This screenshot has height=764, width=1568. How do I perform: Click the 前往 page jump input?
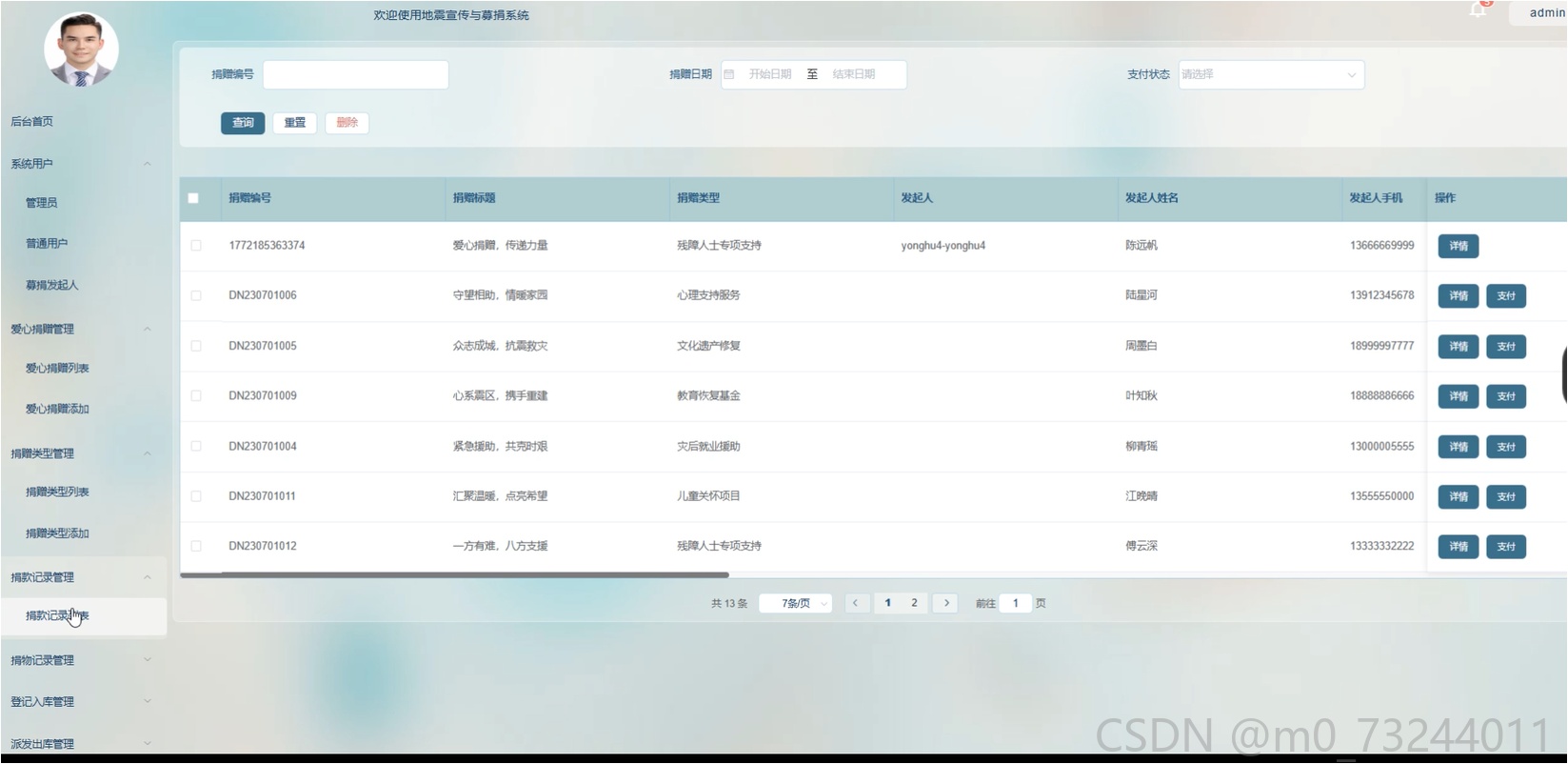pos(1016,603)
